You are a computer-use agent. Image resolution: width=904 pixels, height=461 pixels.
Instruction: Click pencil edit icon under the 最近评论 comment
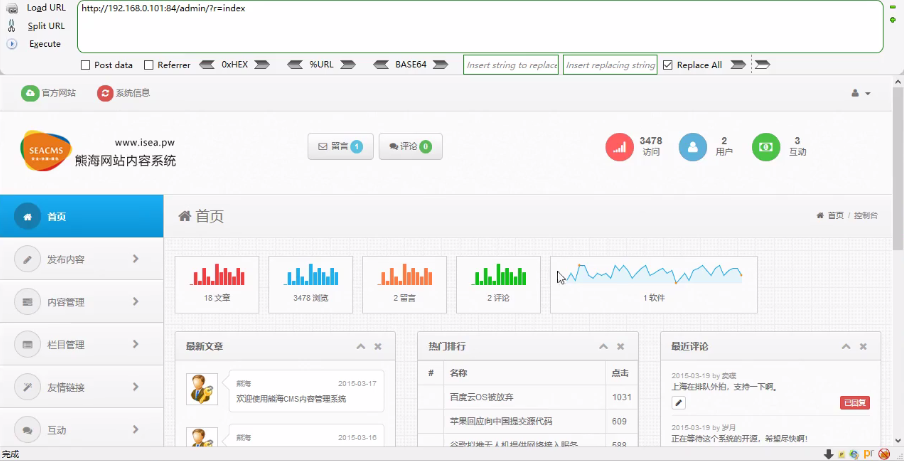coord(679,403)
